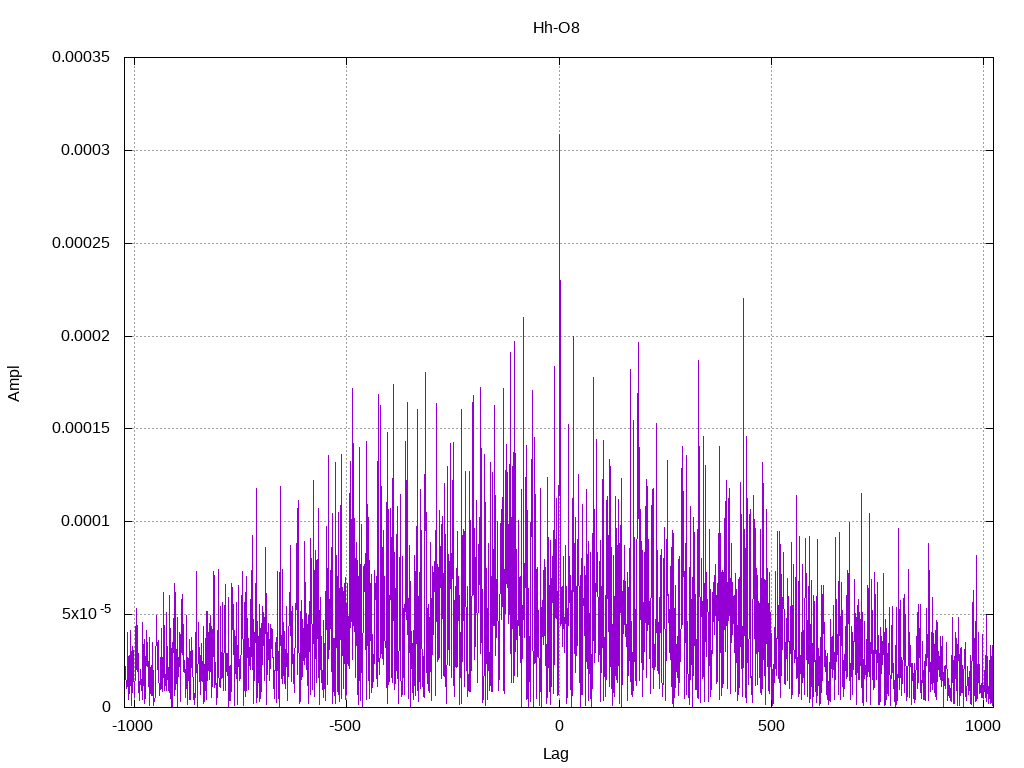Click the -500 x-axis tick label
The width and height of the screenshot is (1024, 768).
pos(345,726)
